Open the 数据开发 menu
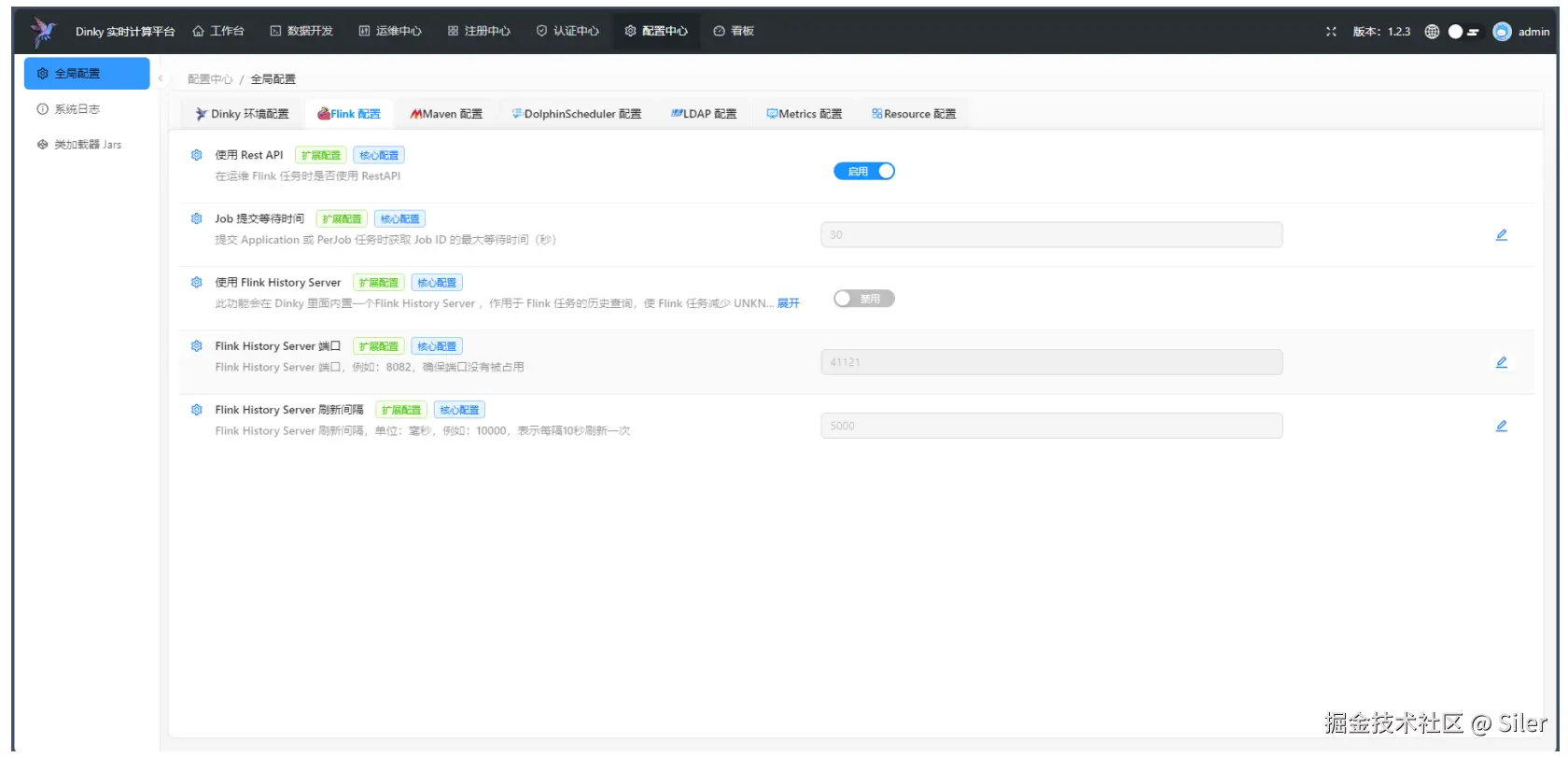Viewport: 1568px width, 757px height. tap(301, 31)
